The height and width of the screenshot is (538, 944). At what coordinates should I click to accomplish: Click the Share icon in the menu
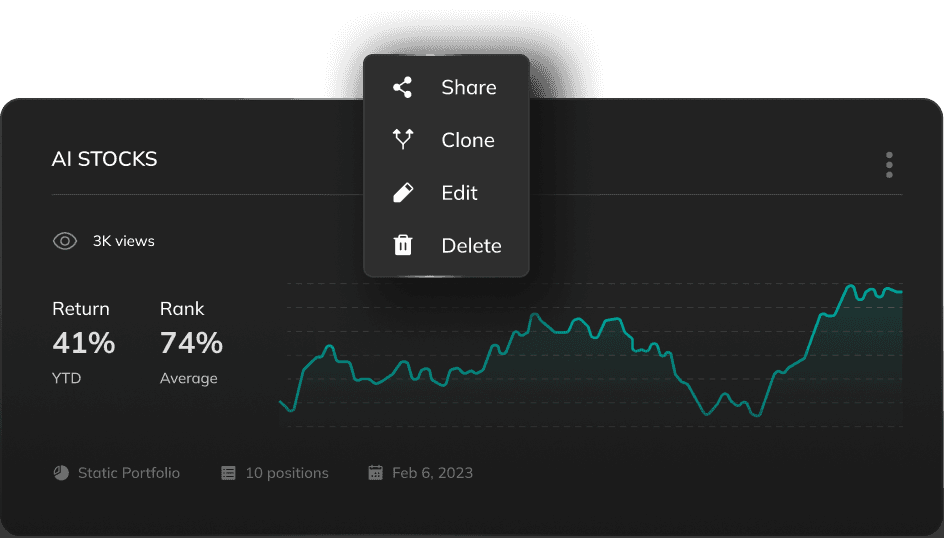coord(402,88)
